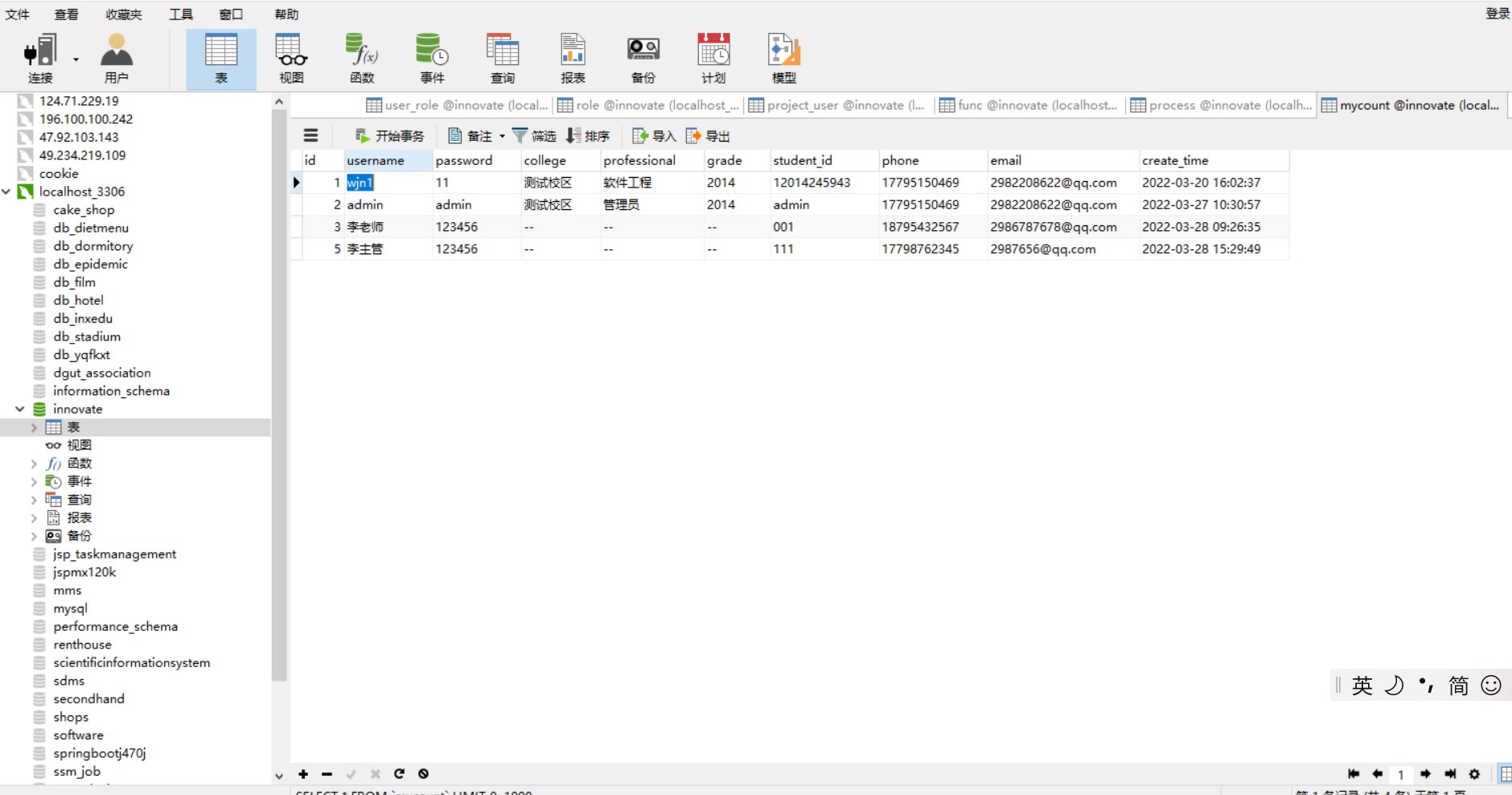Switch to the func tab

pyautogui.click(x=1029, y=105)
